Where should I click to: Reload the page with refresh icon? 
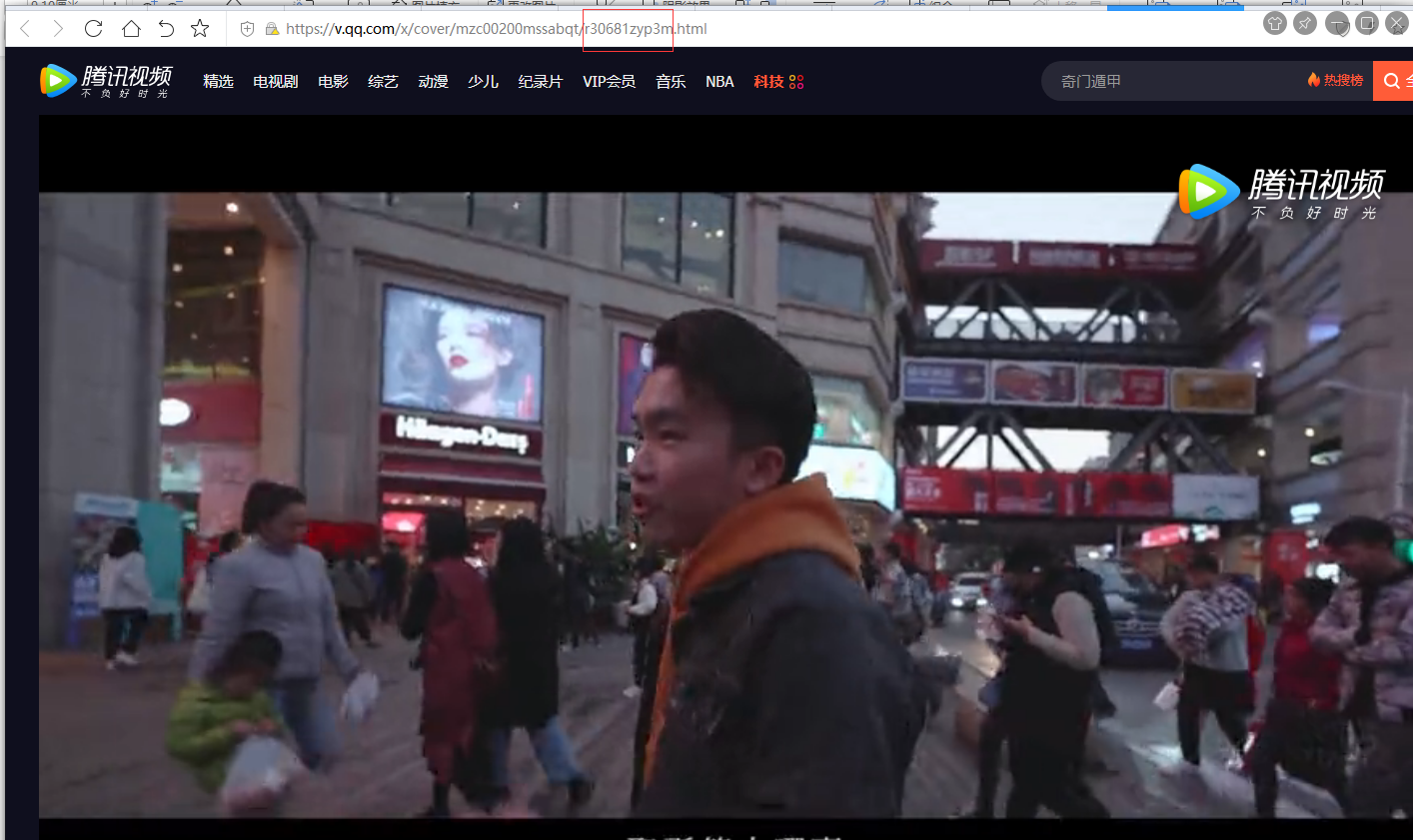point(94,29)
